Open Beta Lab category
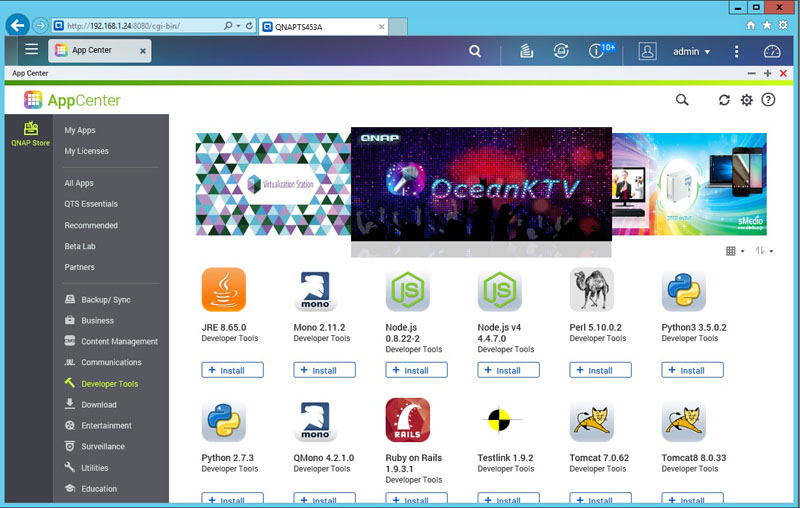This screenshot has width=800, height=508. [80, 246]
